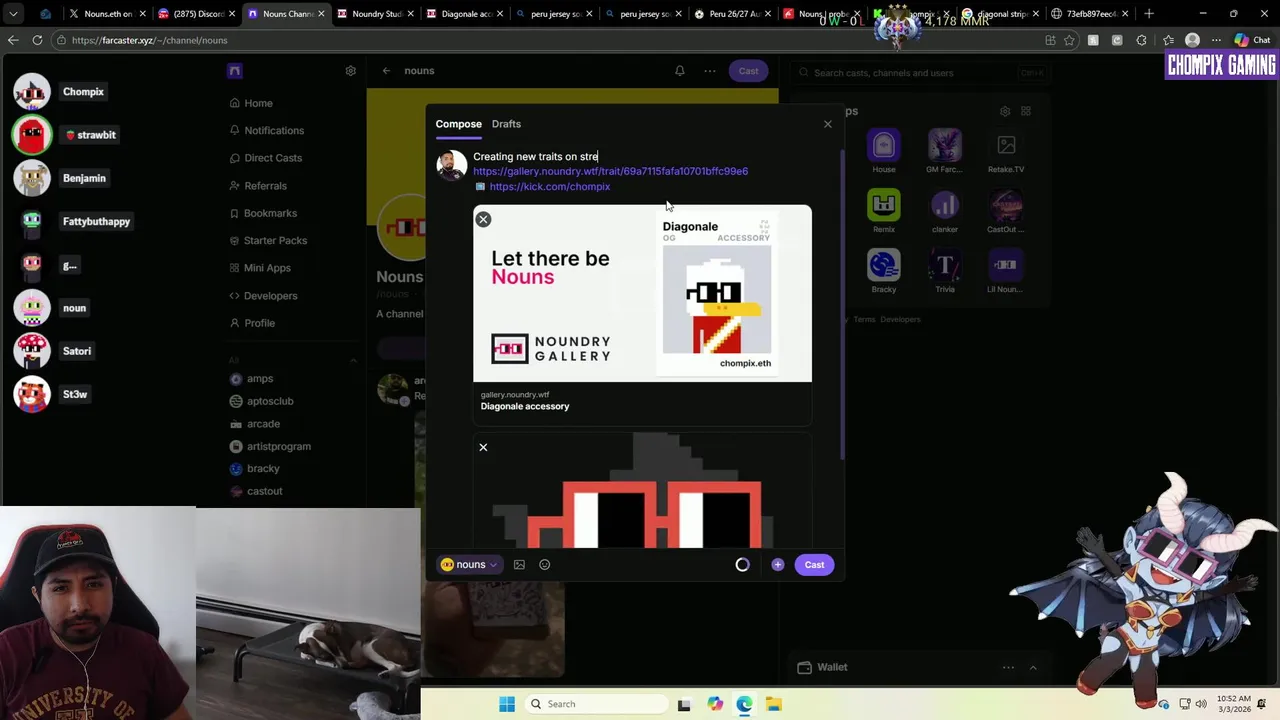1280x720 pixels.
Task: Collapse the channels list chevron
Action: point(353,360)
